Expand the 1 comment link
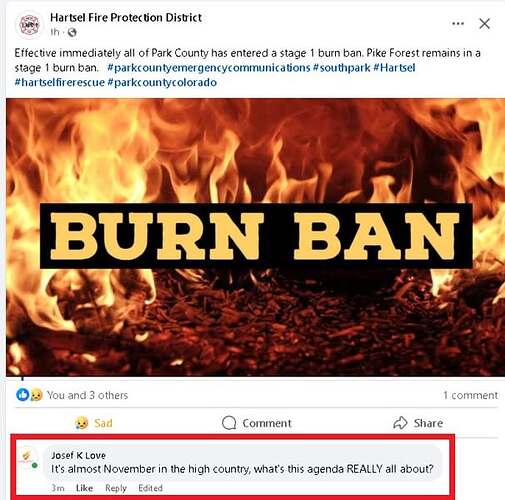Image resolution: width=505 pixels, height=500 pixels. [x=470, y=395]
